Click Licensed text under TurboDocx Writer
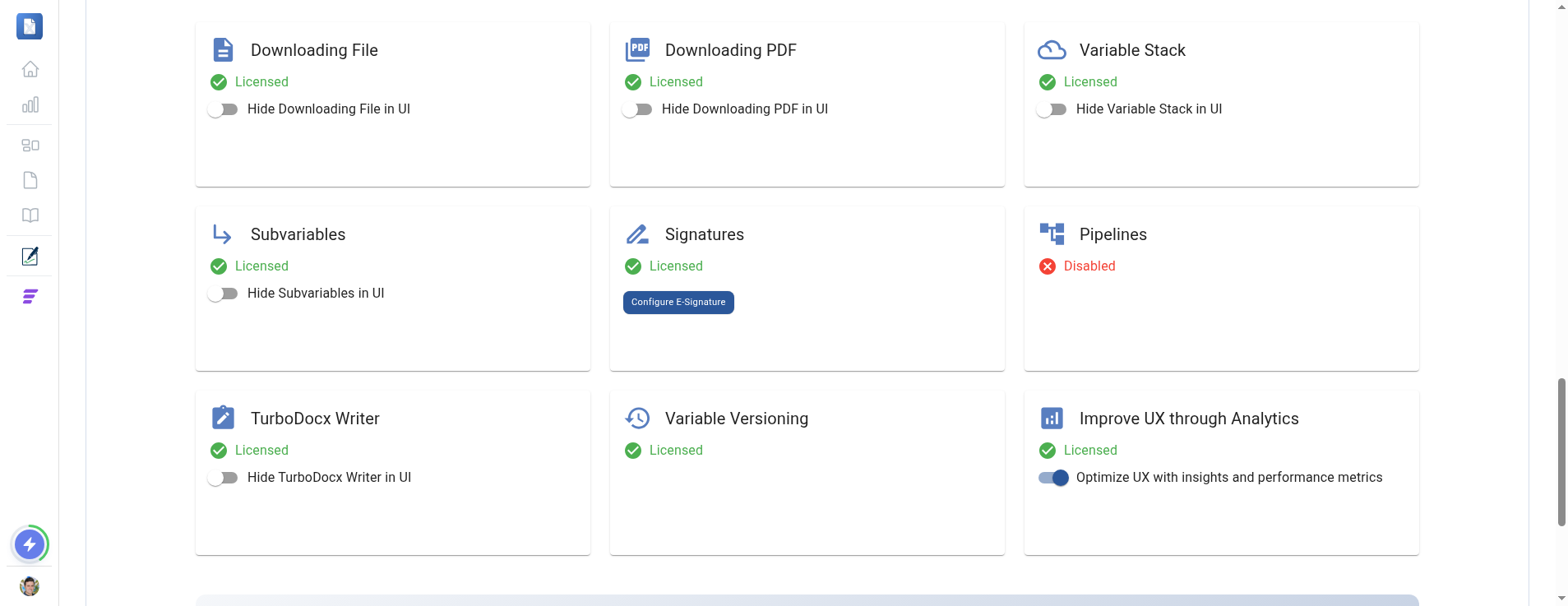Viewport: 1568px width, 606px height. click(261, 451)
